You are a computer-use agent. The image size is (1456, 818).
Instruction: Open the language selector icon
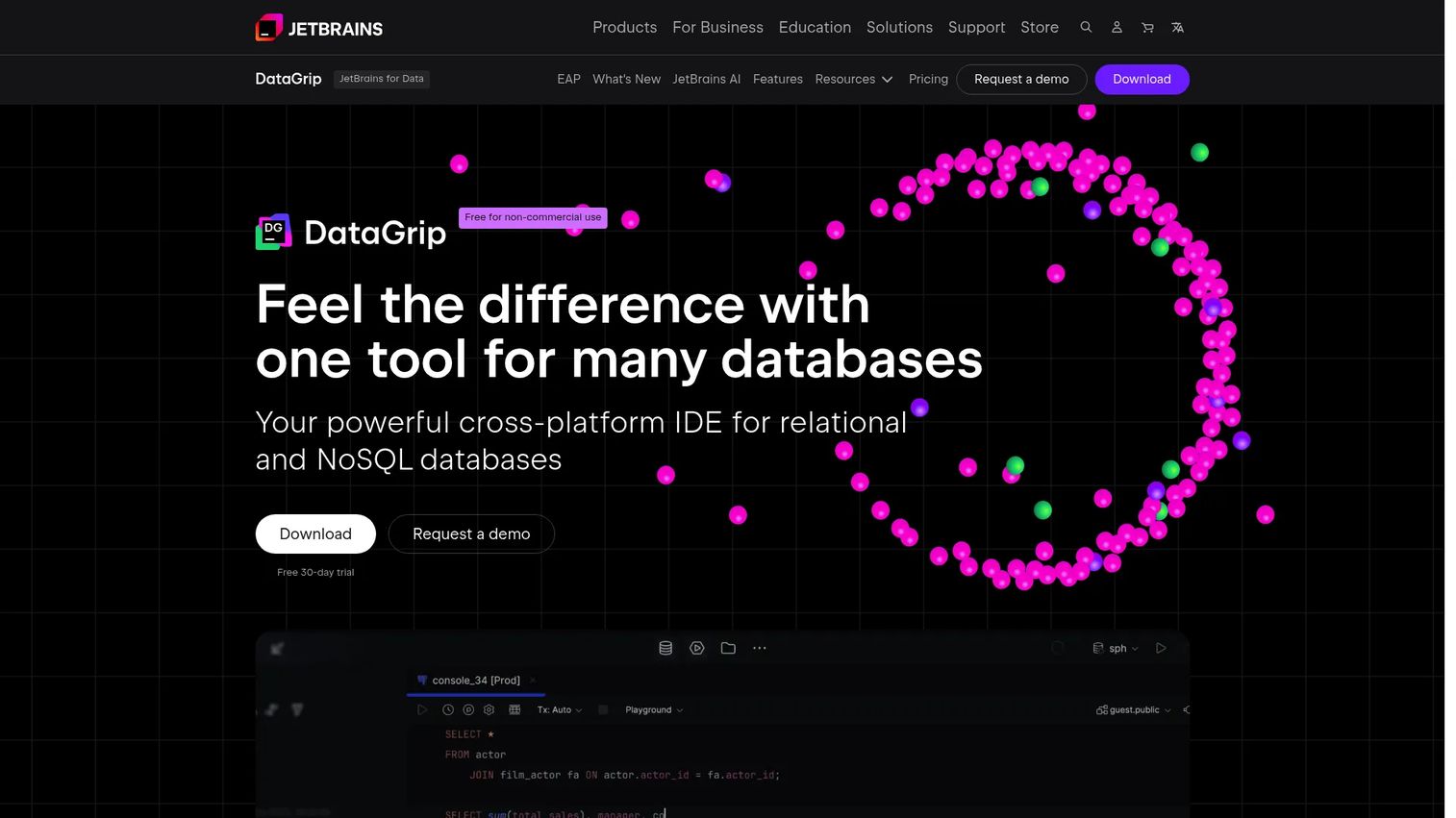pos(1177,27)
